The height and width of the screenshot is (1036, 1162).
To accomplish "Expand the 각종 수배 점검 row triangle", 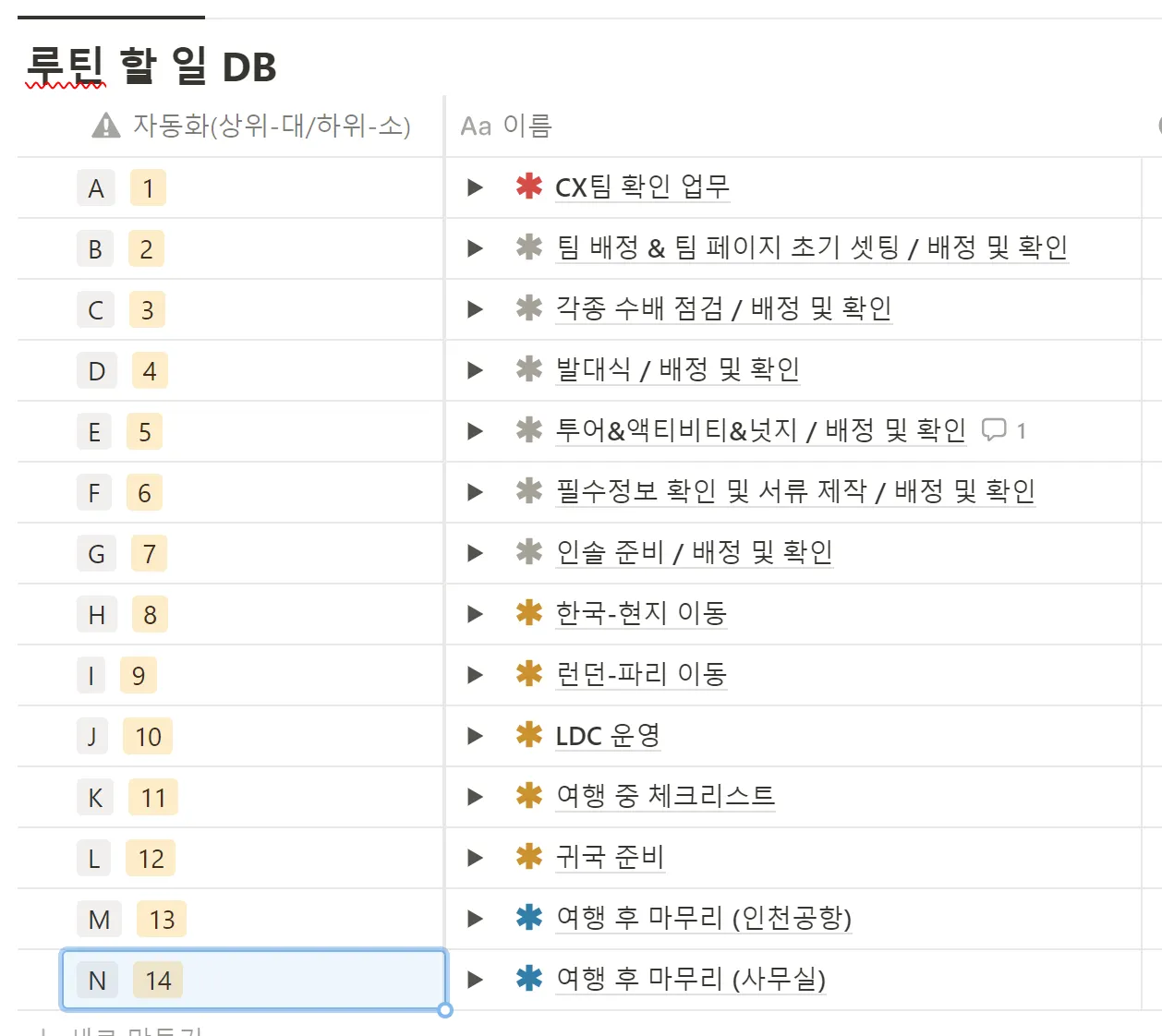I will point(476,309).
